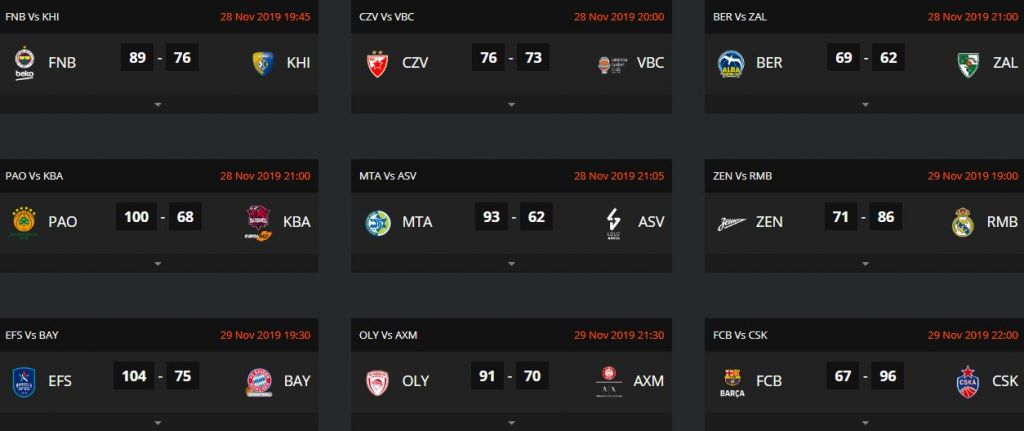Image resolution: width=1024 pixels, height=431 pixels.
Task: Click the Panathinaikos (PAO) team logo
Action: [25, 221]
